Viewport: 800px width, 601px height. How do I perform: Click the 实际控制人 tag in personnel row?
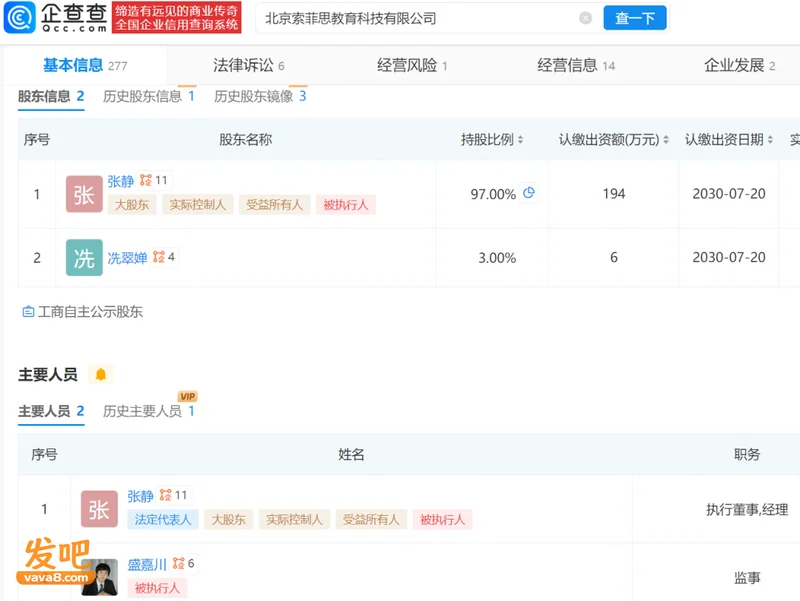coord(294,519)
